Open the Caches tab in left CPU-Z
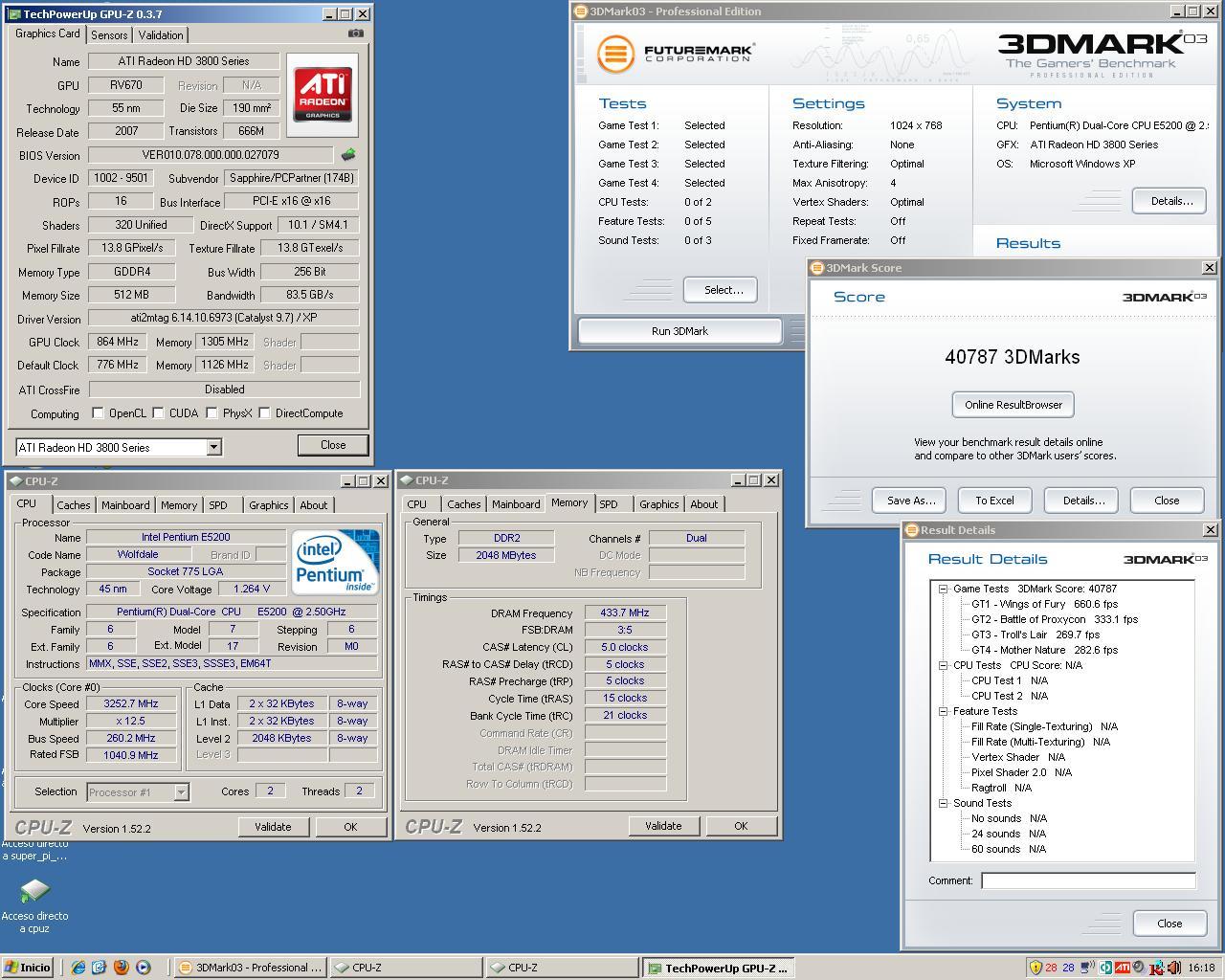Image resolution: width=1225 pixels, height=980 pixels. [x=73, y=504]
